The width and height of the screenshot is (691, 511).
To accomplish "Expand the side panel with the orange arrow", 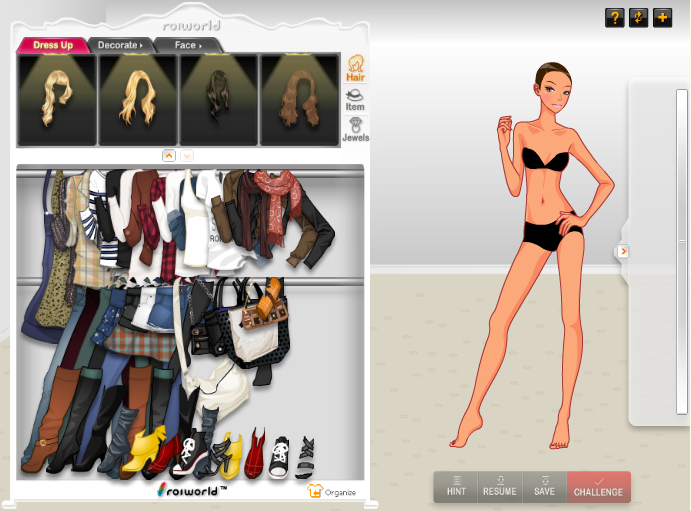I will [x=623, y=252].
